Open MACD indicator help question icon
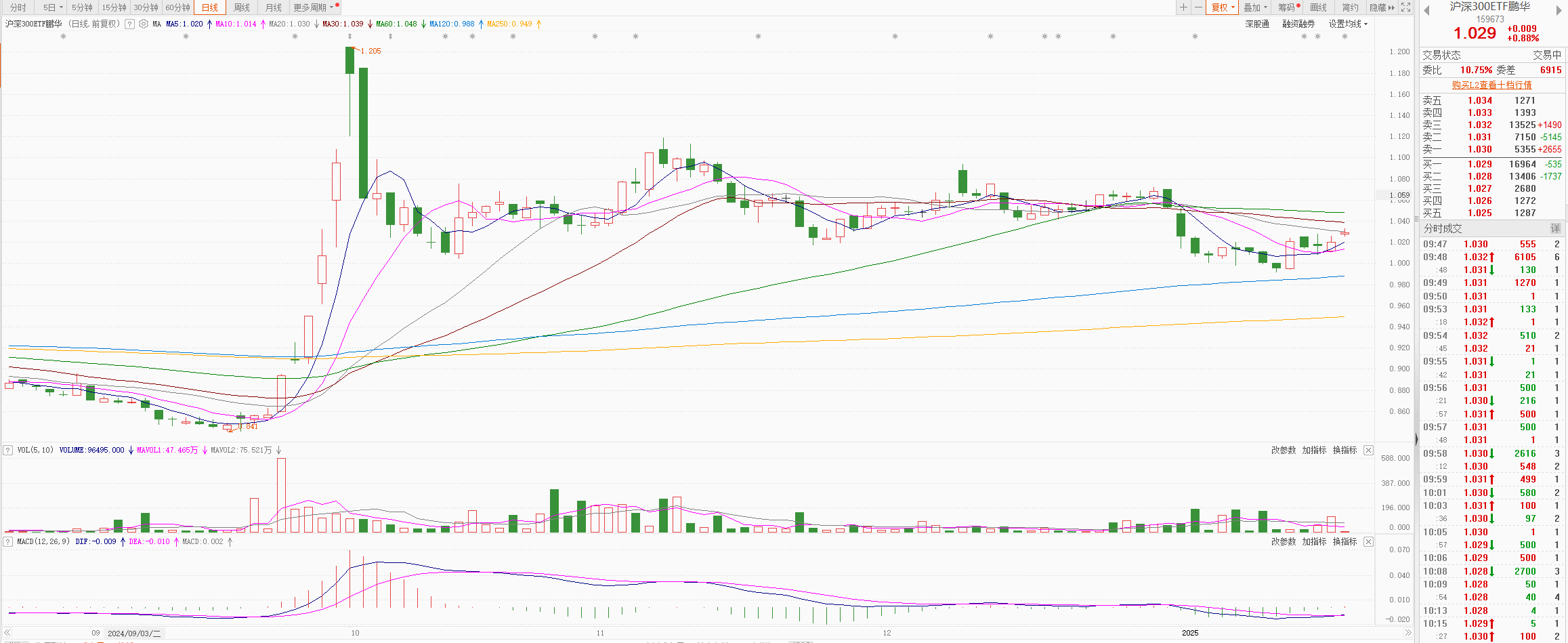 (x=8, y=541)
